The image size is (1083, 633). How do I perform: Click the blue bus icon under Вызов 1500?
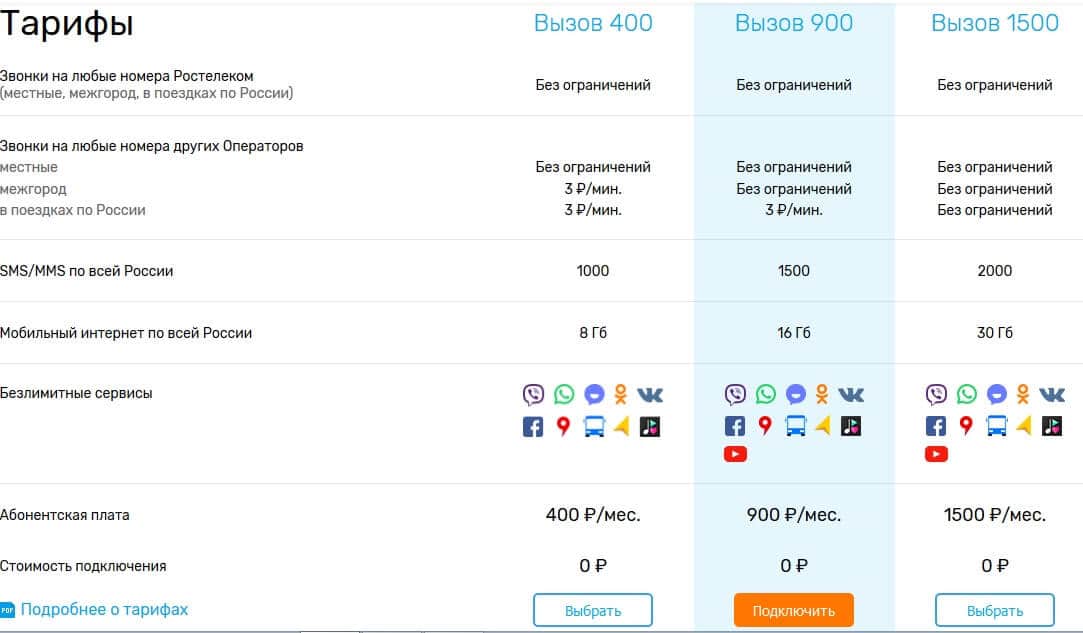(996, 427)
